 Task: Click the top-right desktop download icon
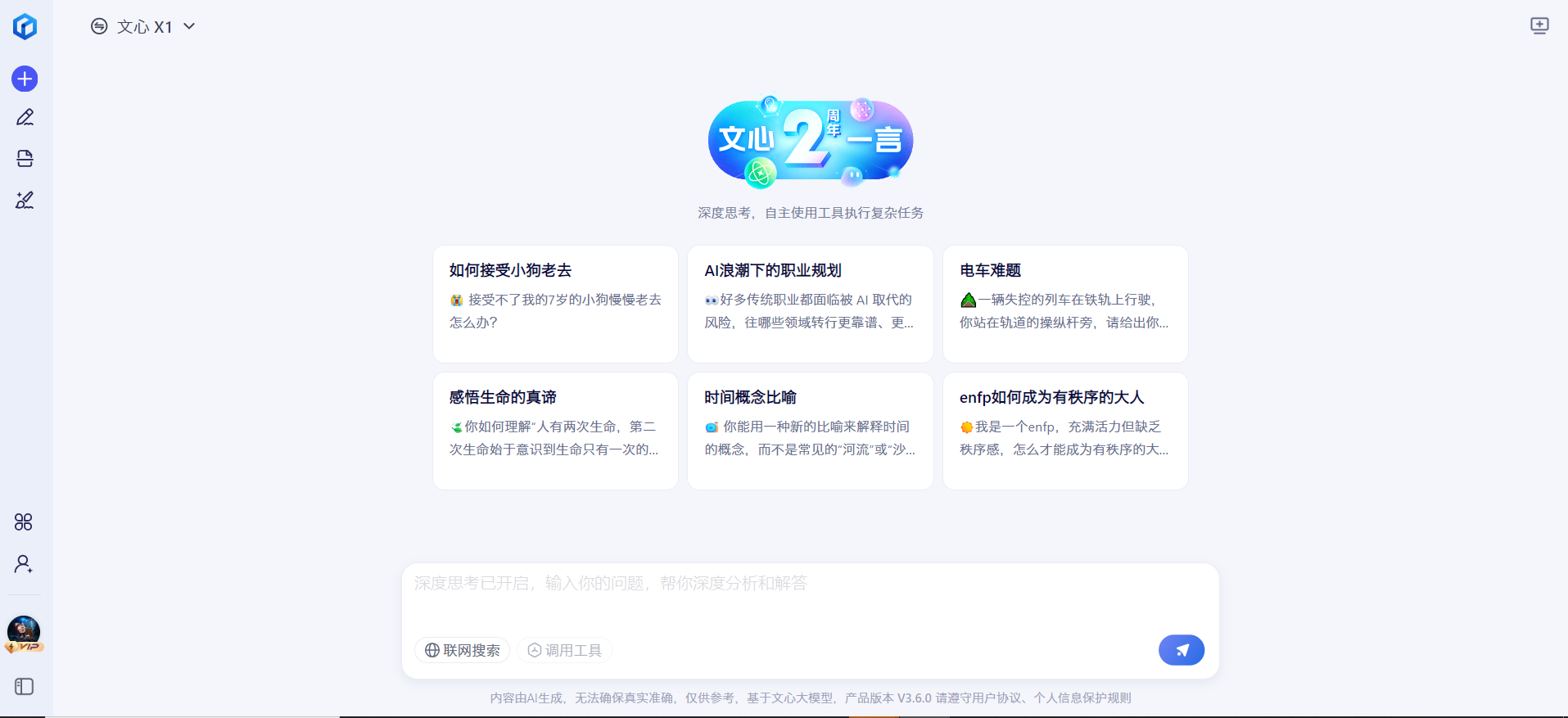(1539, 26)
